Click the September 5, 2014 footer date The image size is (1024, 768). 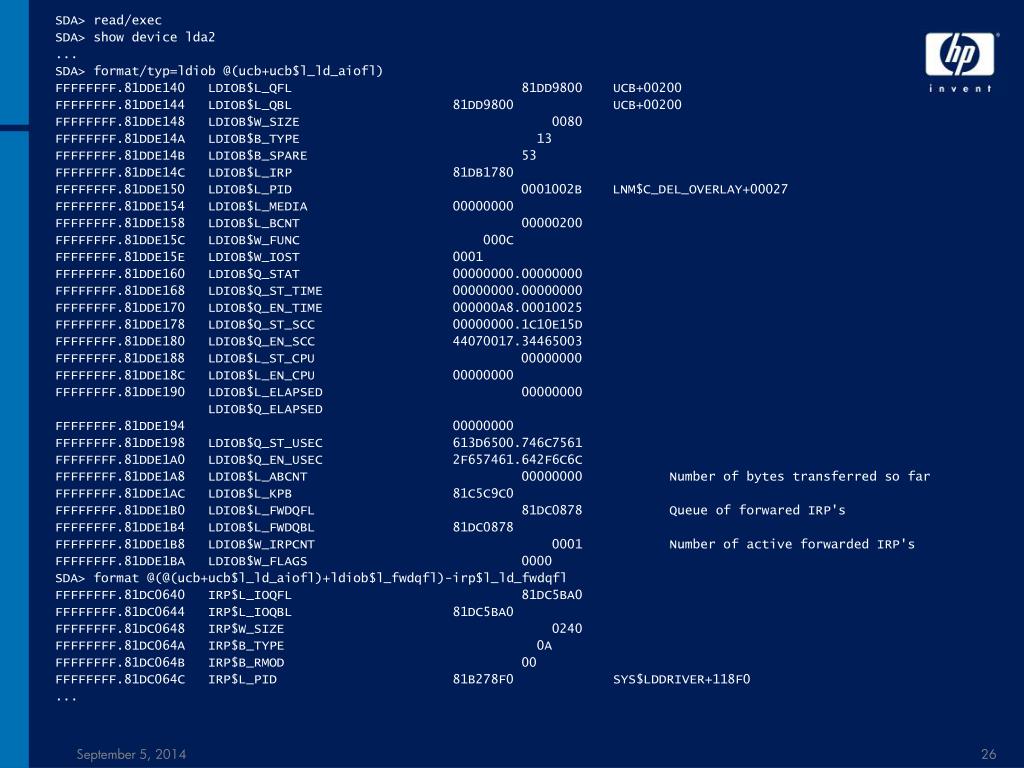[x=131, y=754]
